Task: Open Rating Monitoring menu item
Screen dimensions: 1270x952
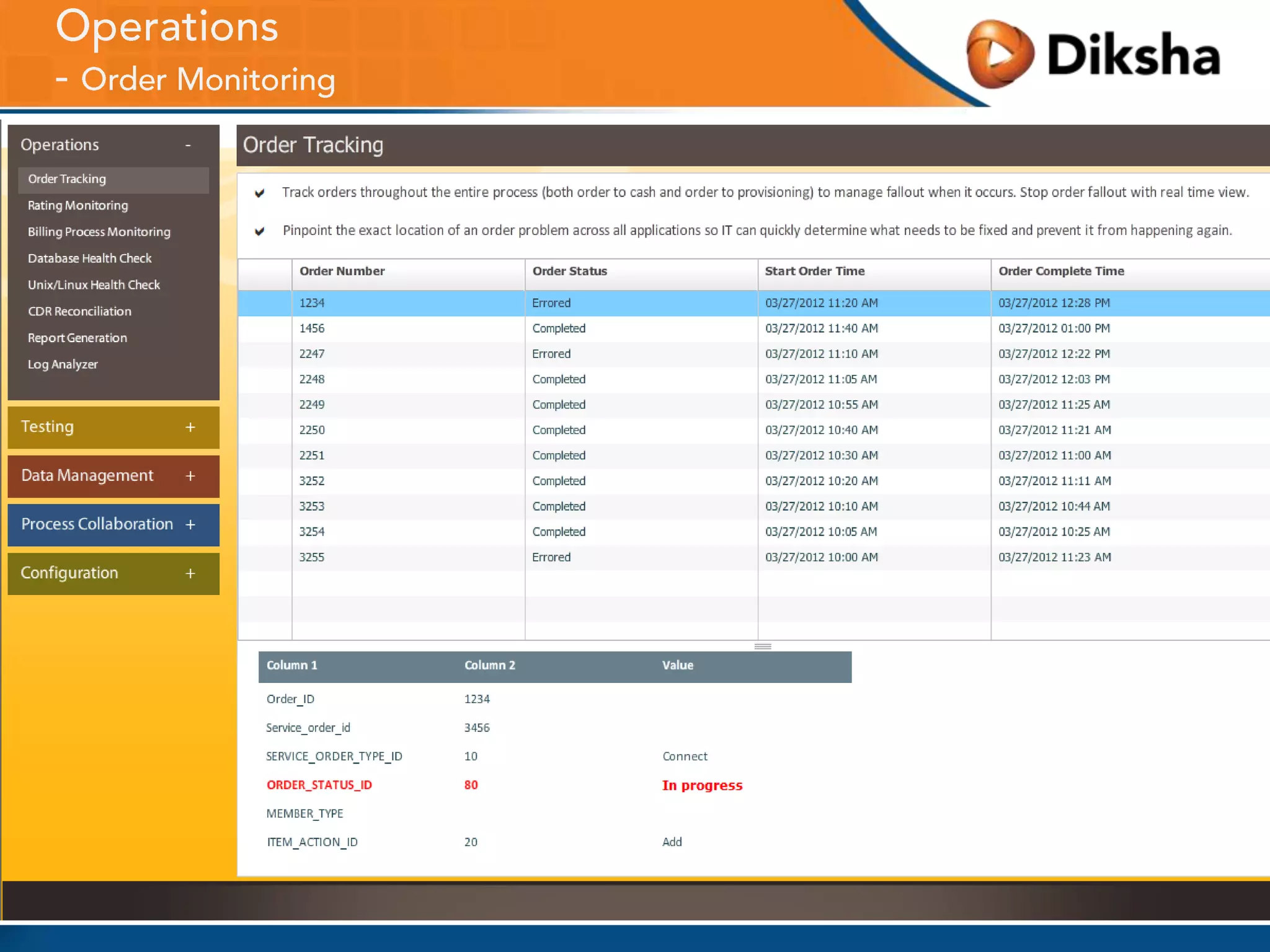Action: [78, 205]
